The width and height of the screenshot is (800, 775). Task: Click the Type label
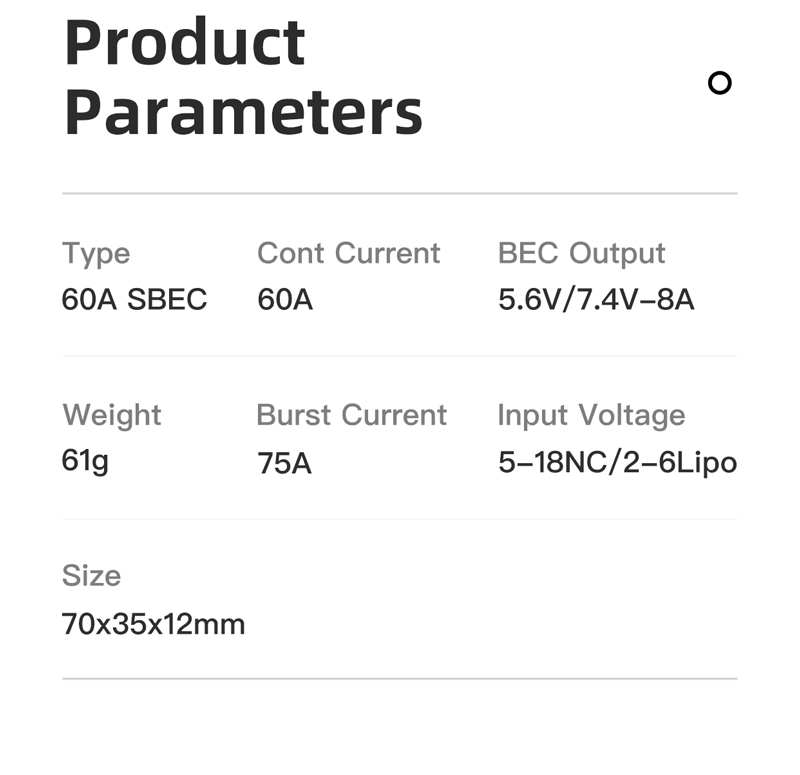point(96,254)
